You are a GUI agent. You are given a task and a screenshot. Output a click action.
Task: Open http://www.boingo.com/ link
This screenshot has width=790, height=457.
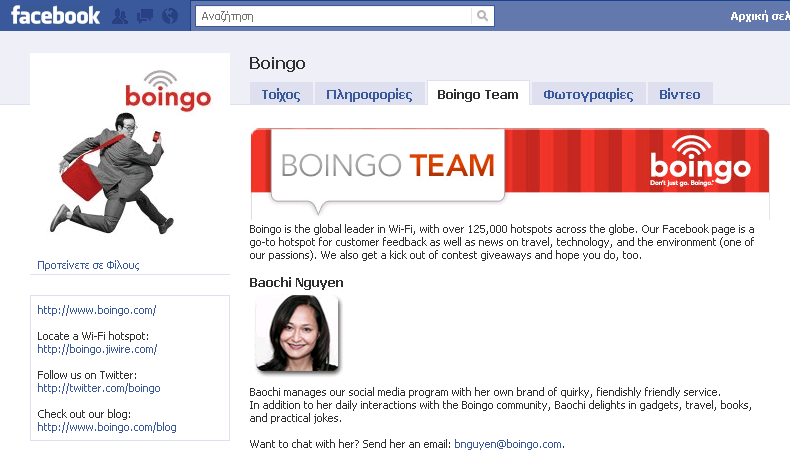tap(97, 310)
